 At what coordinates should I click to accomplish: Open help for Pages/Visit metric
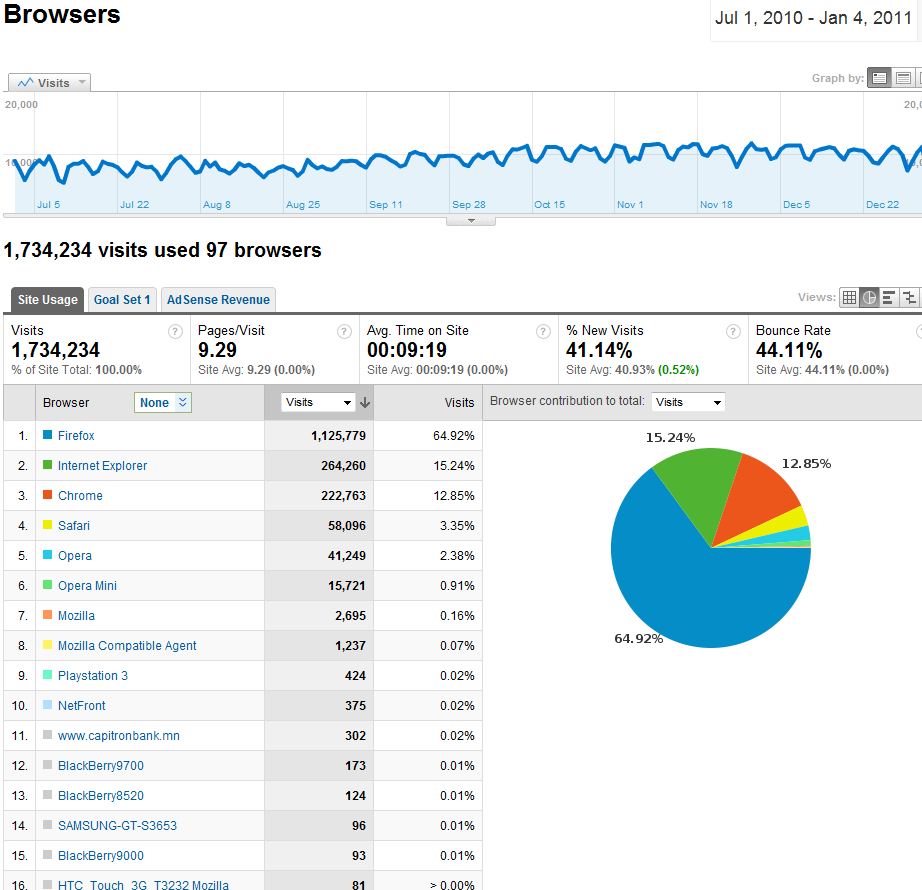(344, 331)
